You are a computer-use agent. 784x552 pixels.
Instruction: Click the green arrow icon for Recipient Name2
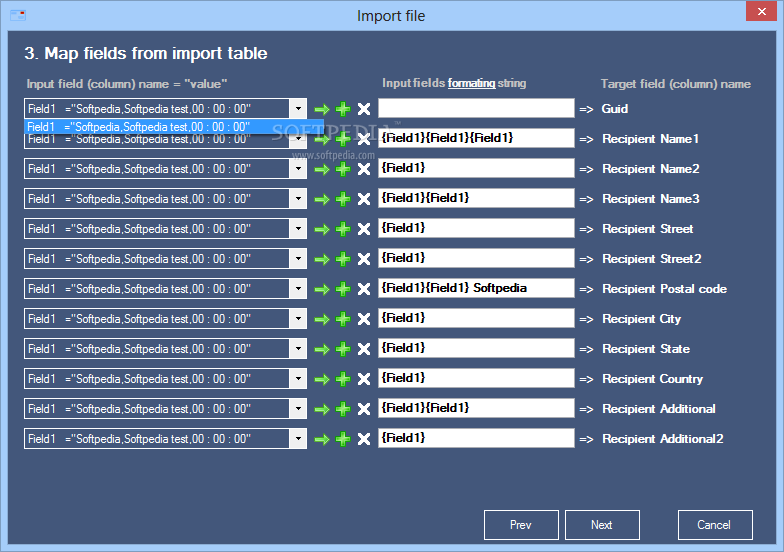[322, 169]
